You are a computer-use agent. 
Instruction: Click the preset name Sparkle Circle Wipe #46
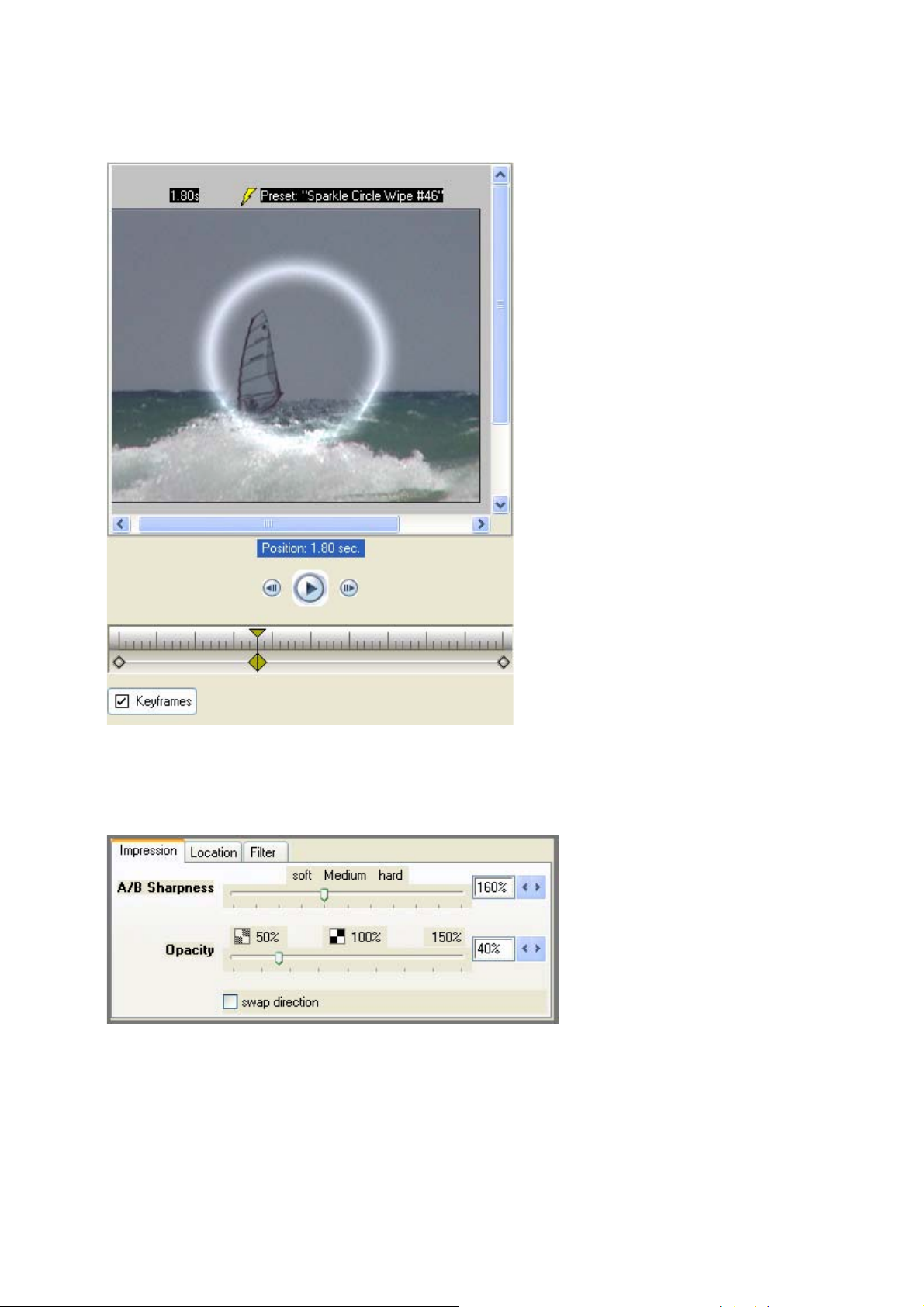pos(351,196)
